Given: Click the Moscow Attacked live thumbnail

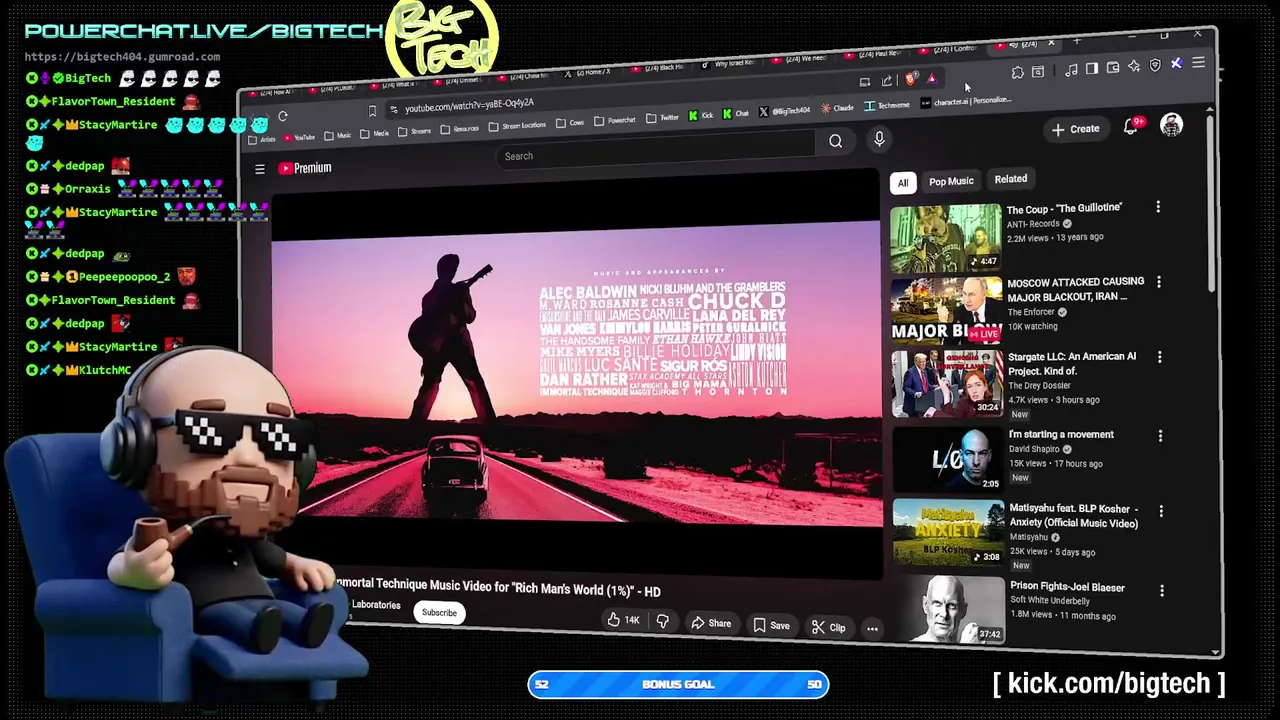Looking at the screenshot, I should 946,311.
